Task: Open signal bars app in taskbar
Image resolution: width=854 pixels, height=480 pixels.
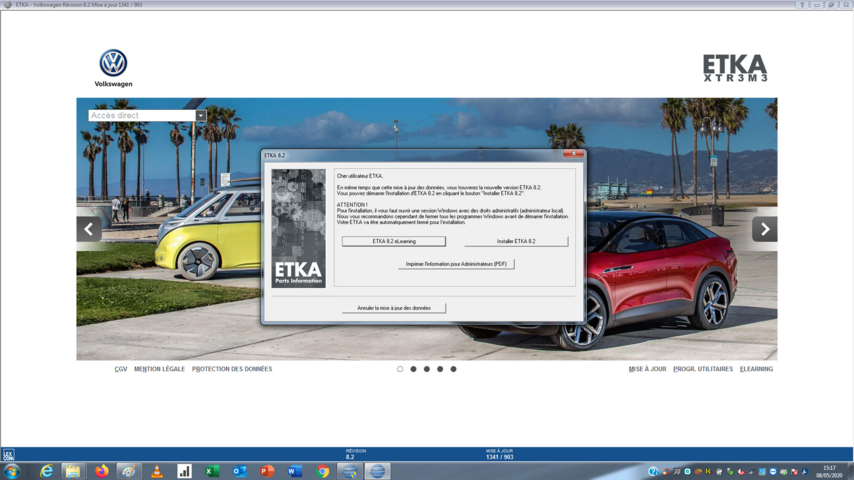Action: coord(184,471)
